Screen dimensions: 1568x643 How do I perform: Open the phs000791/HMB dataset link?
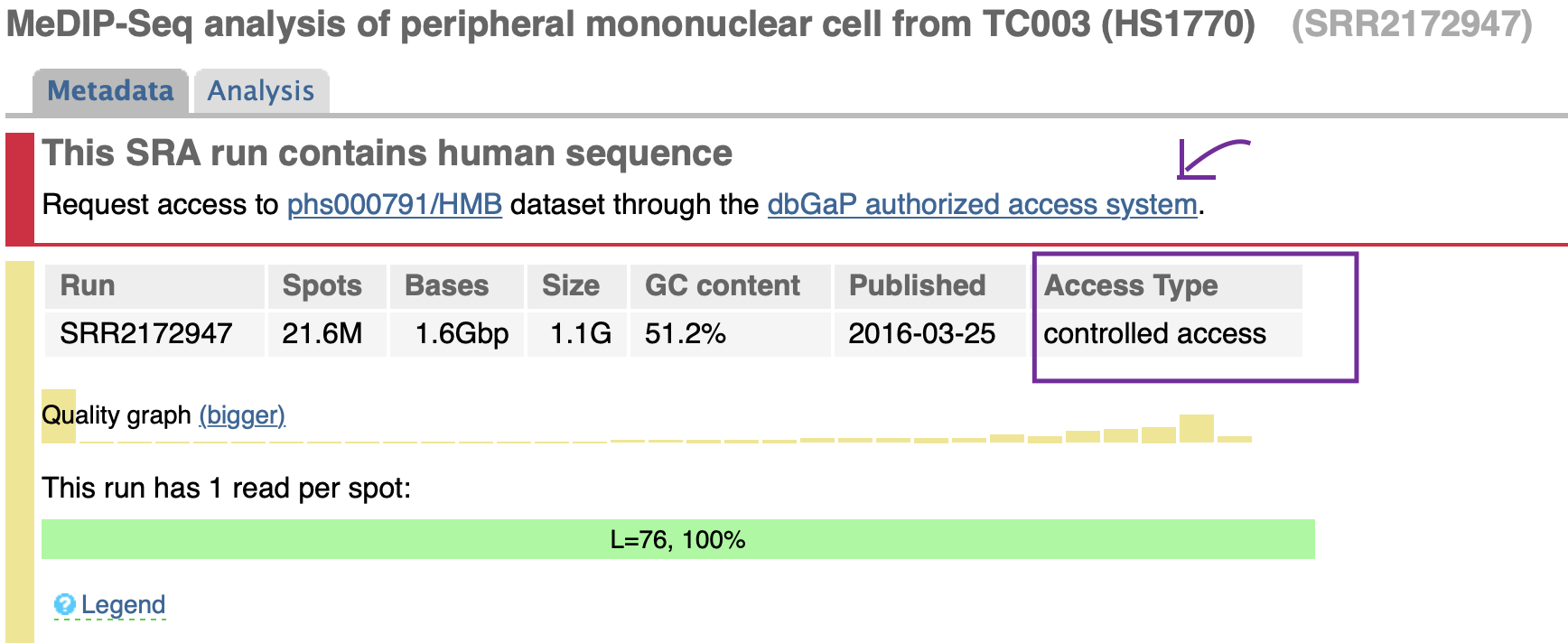394,205
